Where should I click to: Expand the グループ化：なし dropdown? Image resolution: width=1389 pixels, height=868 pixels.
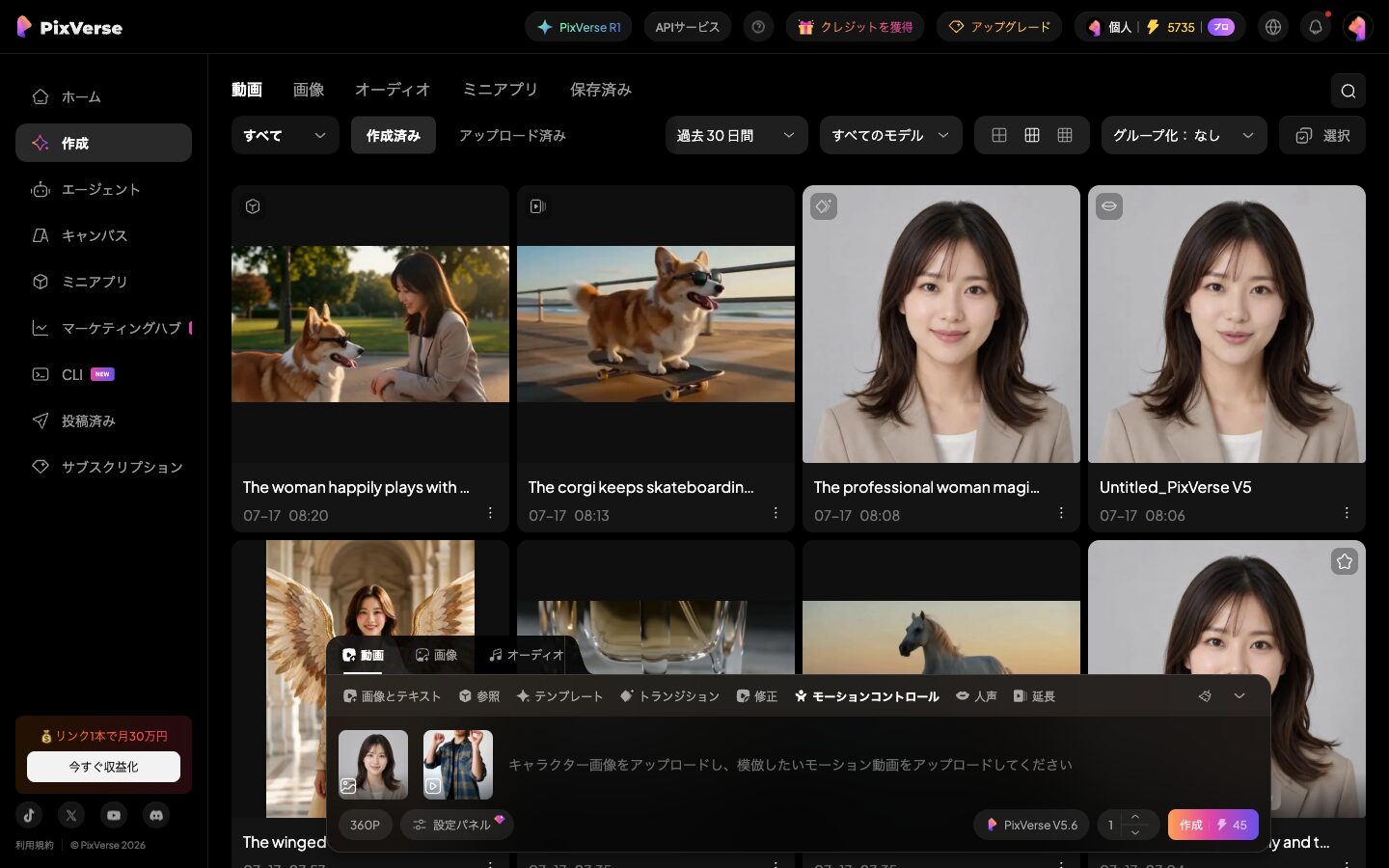(x=1185, y=135)
